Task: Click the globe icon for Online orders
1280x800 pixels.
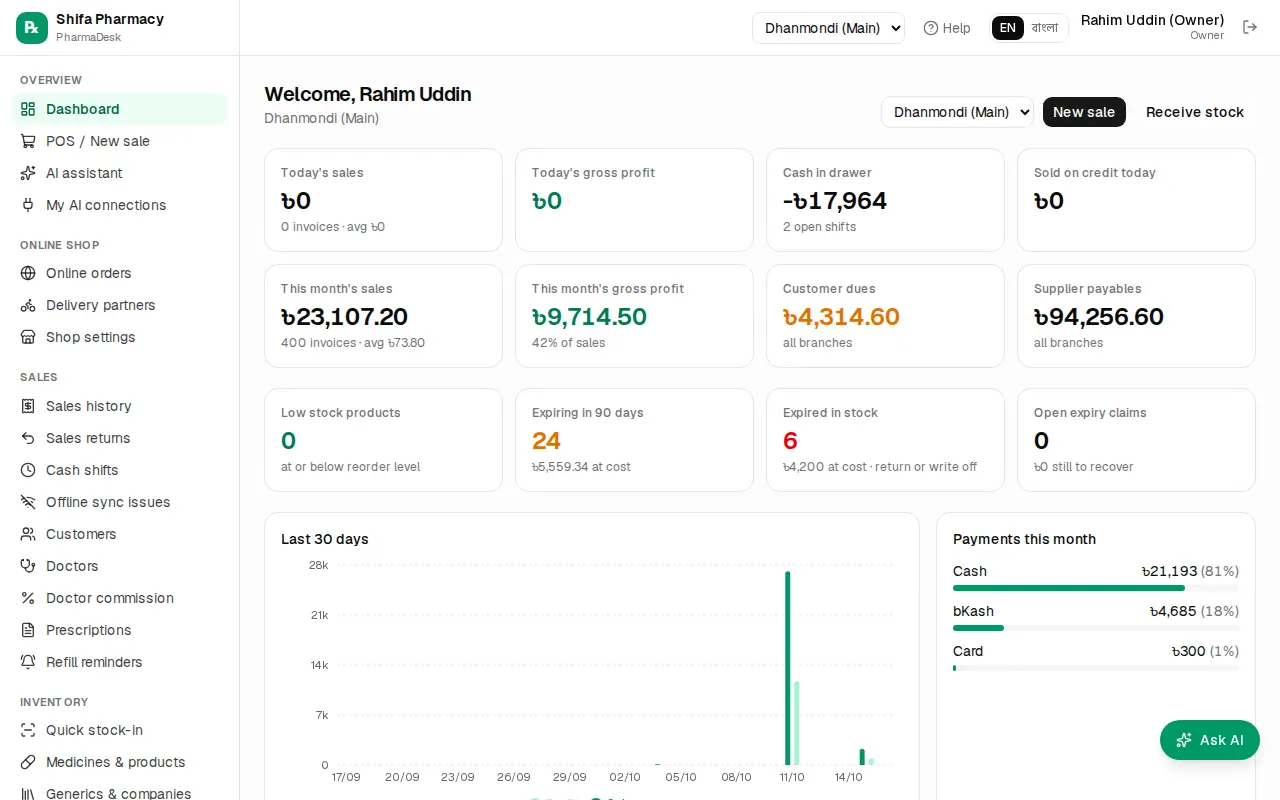Action: tap(28, 273)
